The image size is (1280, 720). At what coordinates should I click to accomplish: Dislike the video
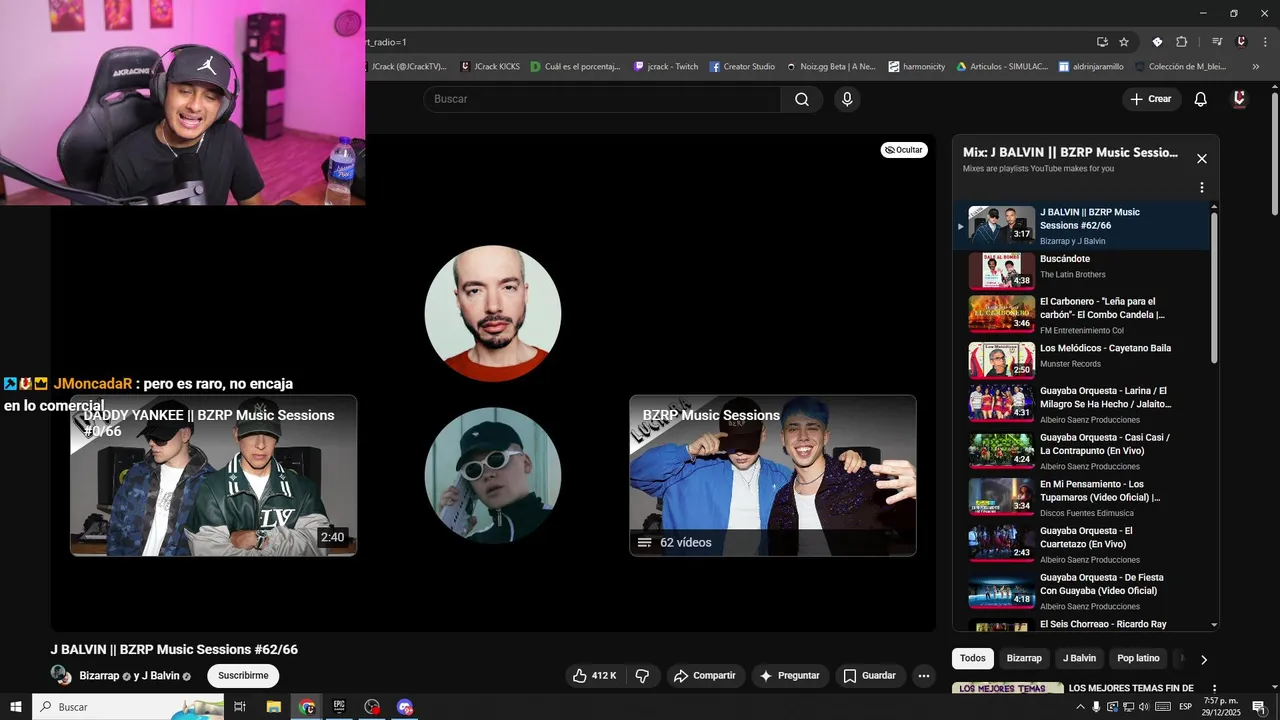click(642, 676)
